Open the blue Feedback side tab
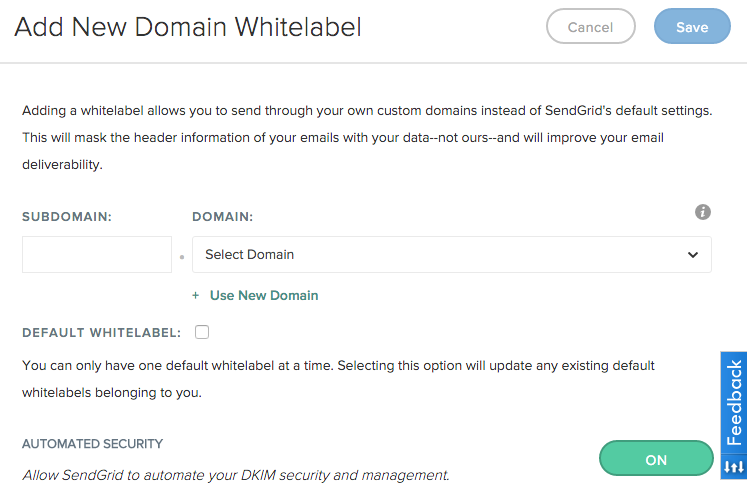 click(x=734, y=403)
